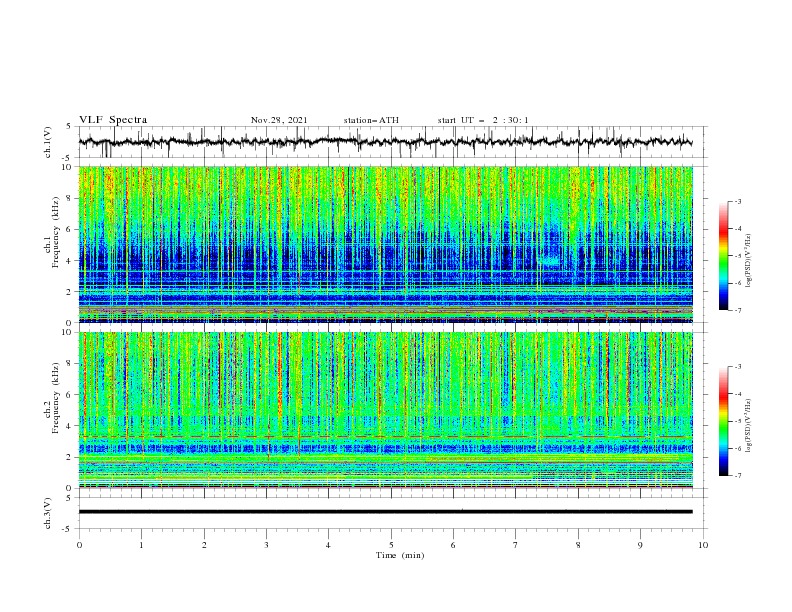Click tick label "4" on the time axis
Image resolution: width=792 pixels, height=612 pixels.
328,545
